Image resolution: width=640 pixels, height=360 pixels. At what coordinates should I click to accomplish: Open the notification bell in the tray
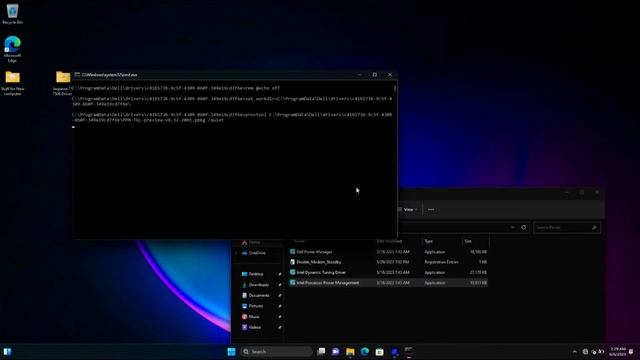tap(631, 351)
